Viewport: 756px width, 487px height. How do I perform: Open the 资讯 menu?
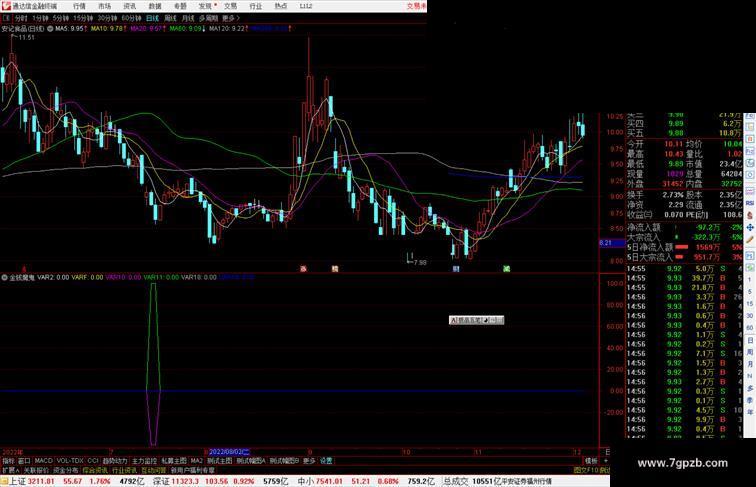pos(129,6)
